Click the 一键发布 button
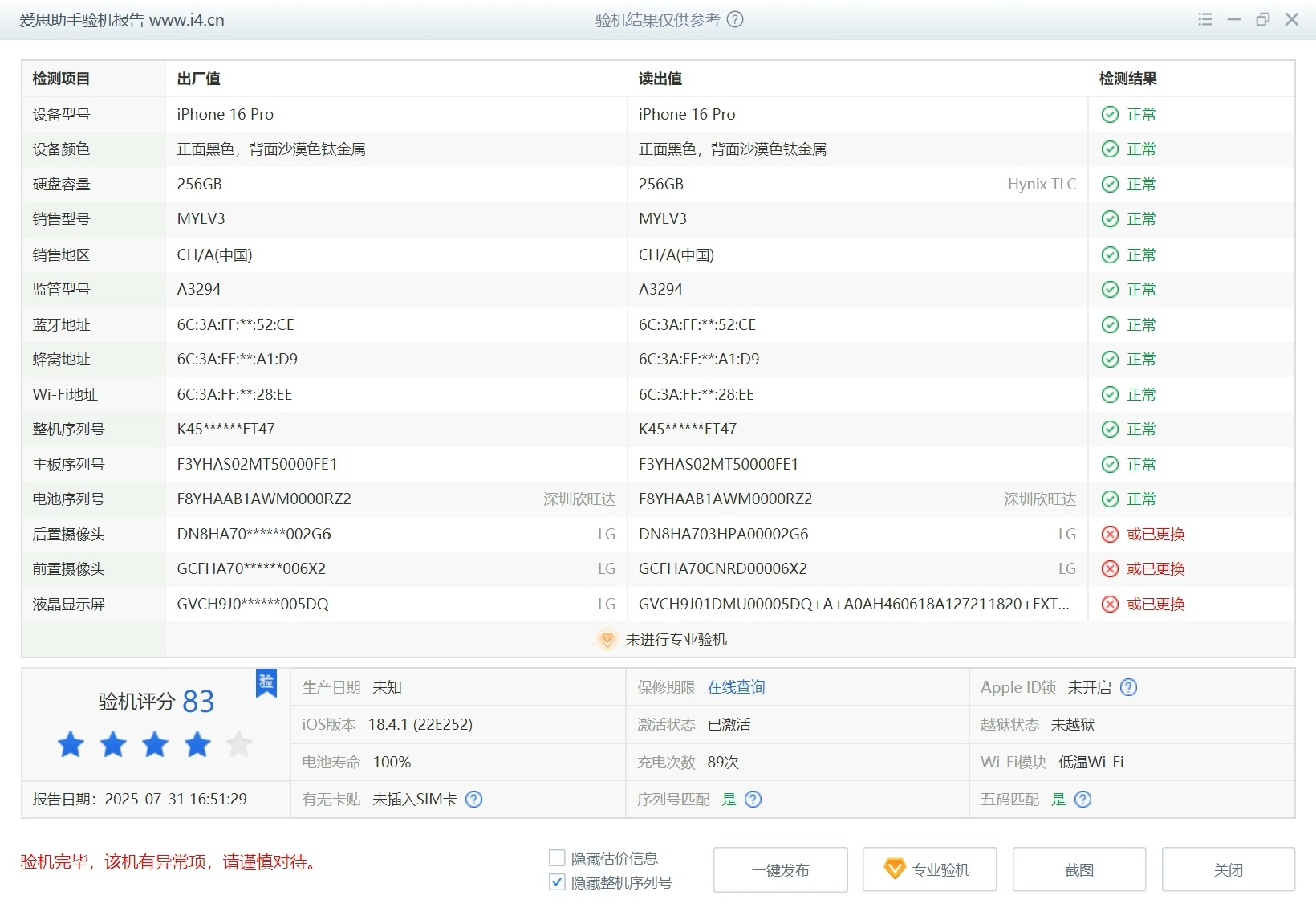1316x912 pixels. 780,870
